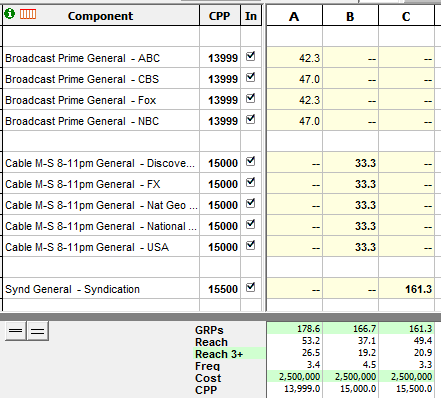Click the second equals button
Screen dimensions: 441x398
coord(38,331)
